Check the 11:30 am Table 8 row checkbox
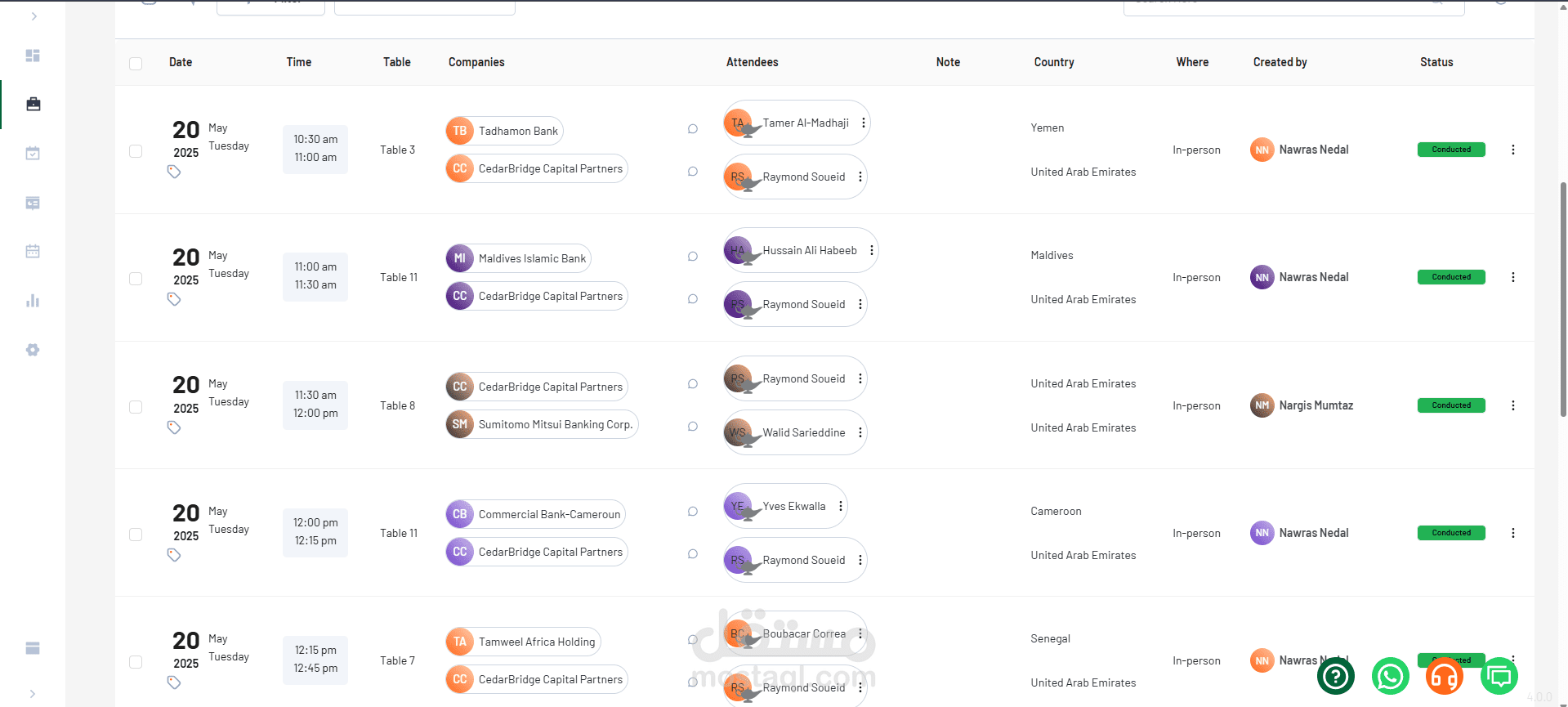Screen dimensions: 1568x707 click(136, 407)
